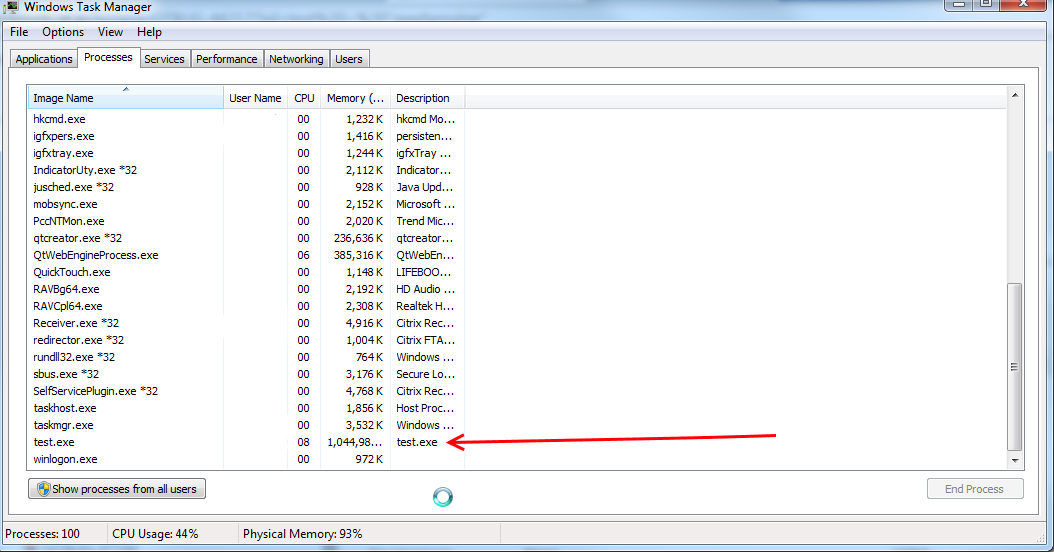
Task: Switch to the Applications tab
Action: click(x=44, y=59)
